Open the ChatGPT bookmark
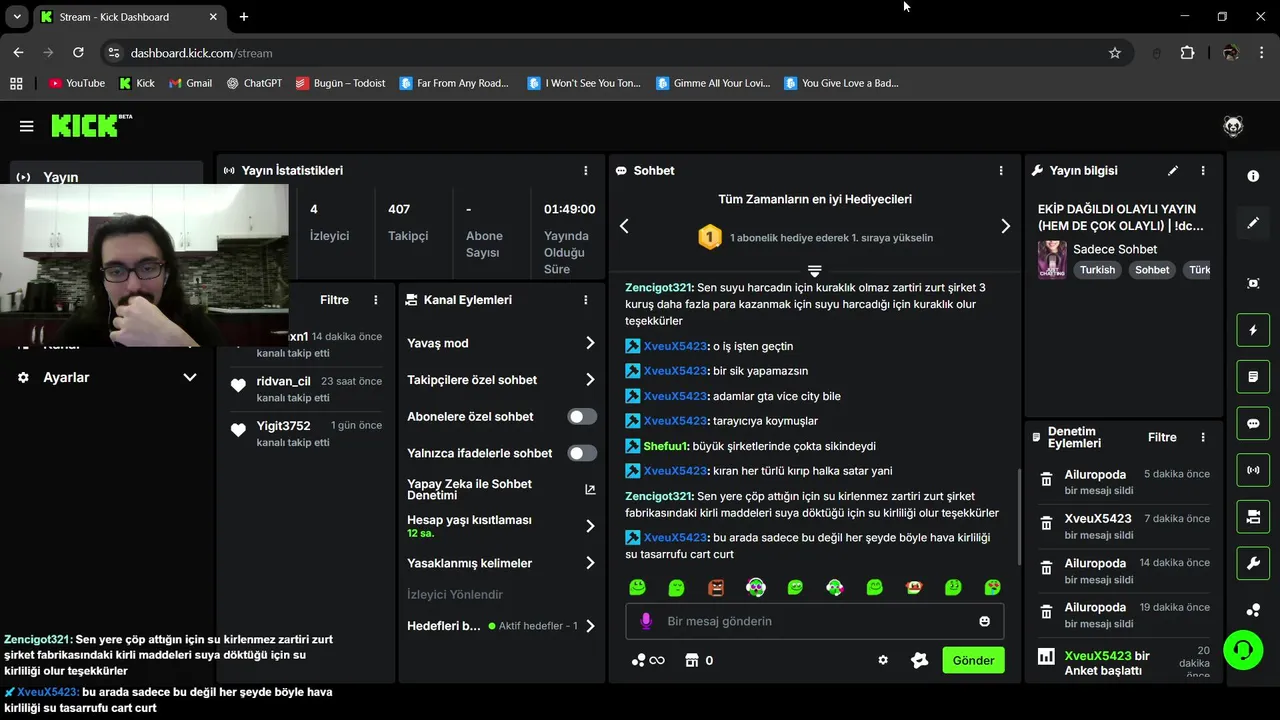 tap(254, 83)
